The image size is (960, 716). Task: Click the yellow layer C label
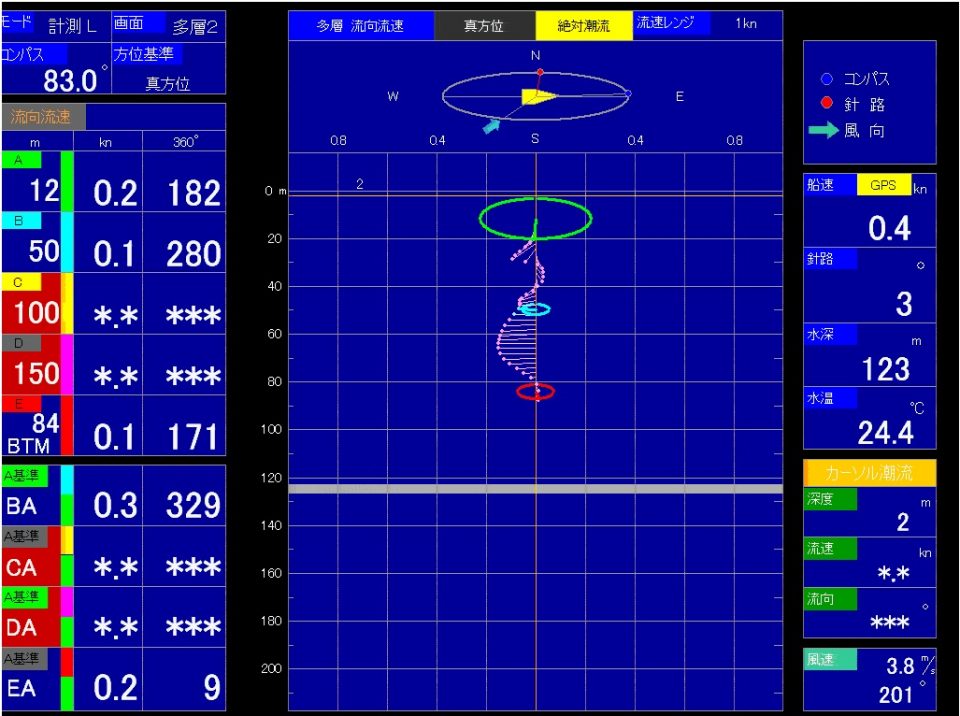(21, 282)
